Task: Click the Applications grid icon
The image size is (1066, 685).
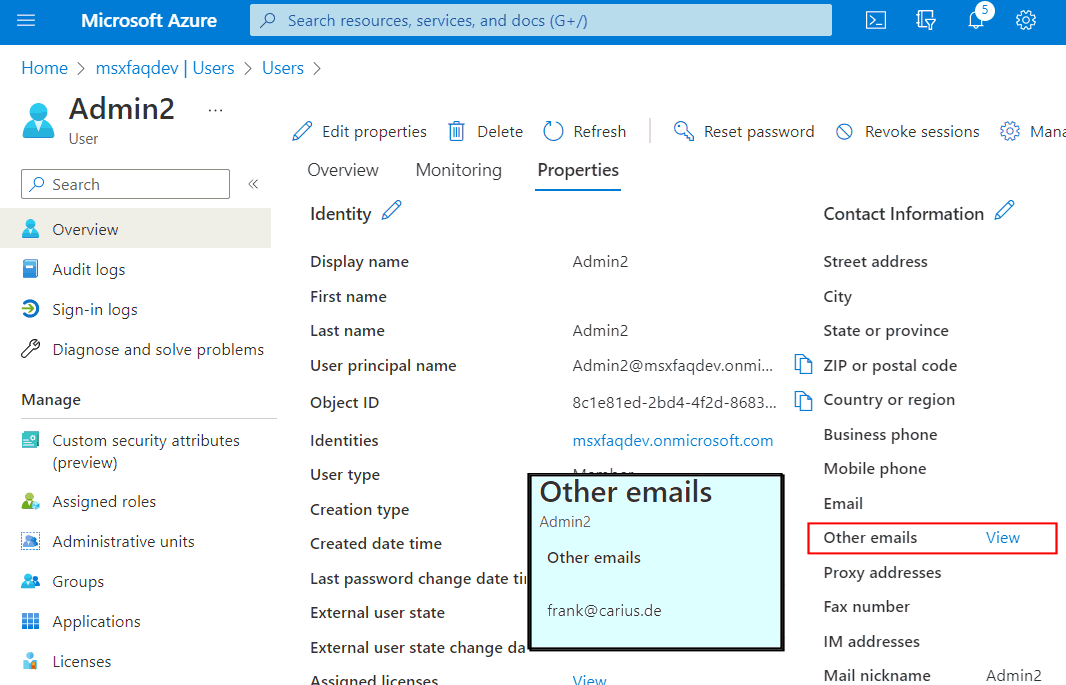Action: (30, 621)
